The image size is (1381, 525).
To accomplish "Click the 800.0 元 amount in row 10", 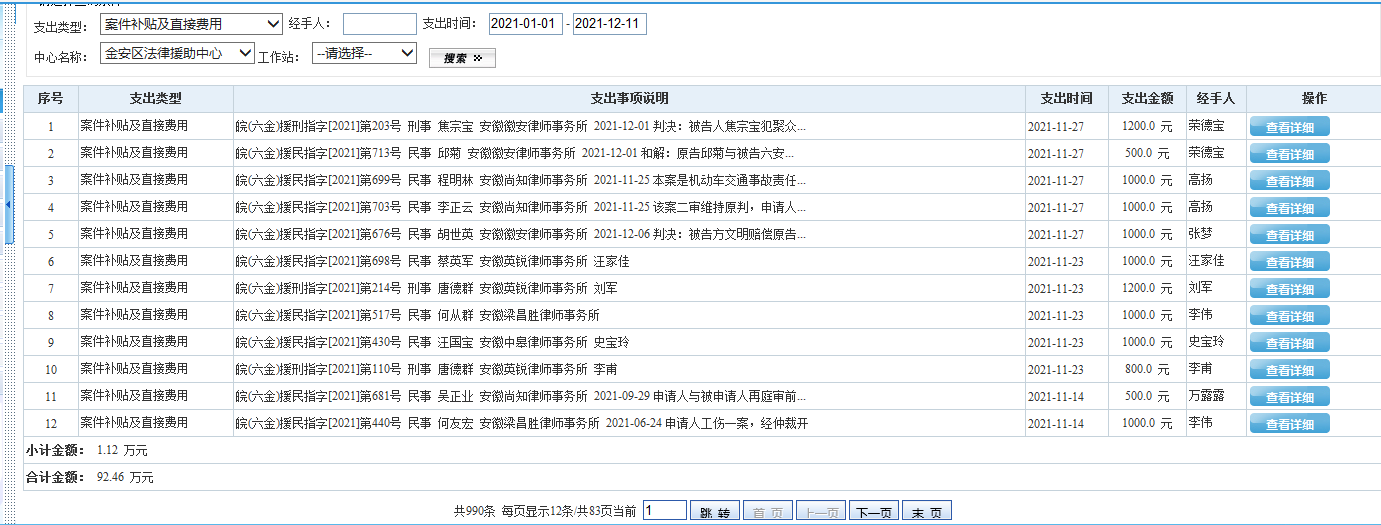I will (1147, 370).
